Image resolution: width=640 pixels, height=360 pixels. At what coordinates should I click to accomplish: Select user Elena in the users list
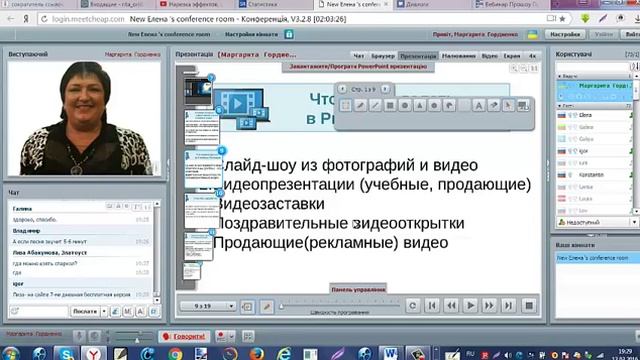(x=594, y=116)
